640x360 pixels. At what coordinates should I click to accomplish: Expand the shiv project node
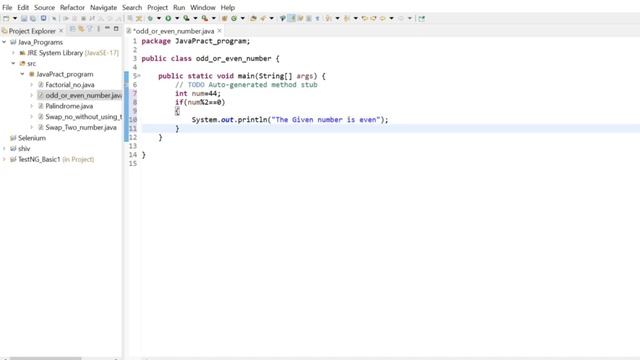4,149
